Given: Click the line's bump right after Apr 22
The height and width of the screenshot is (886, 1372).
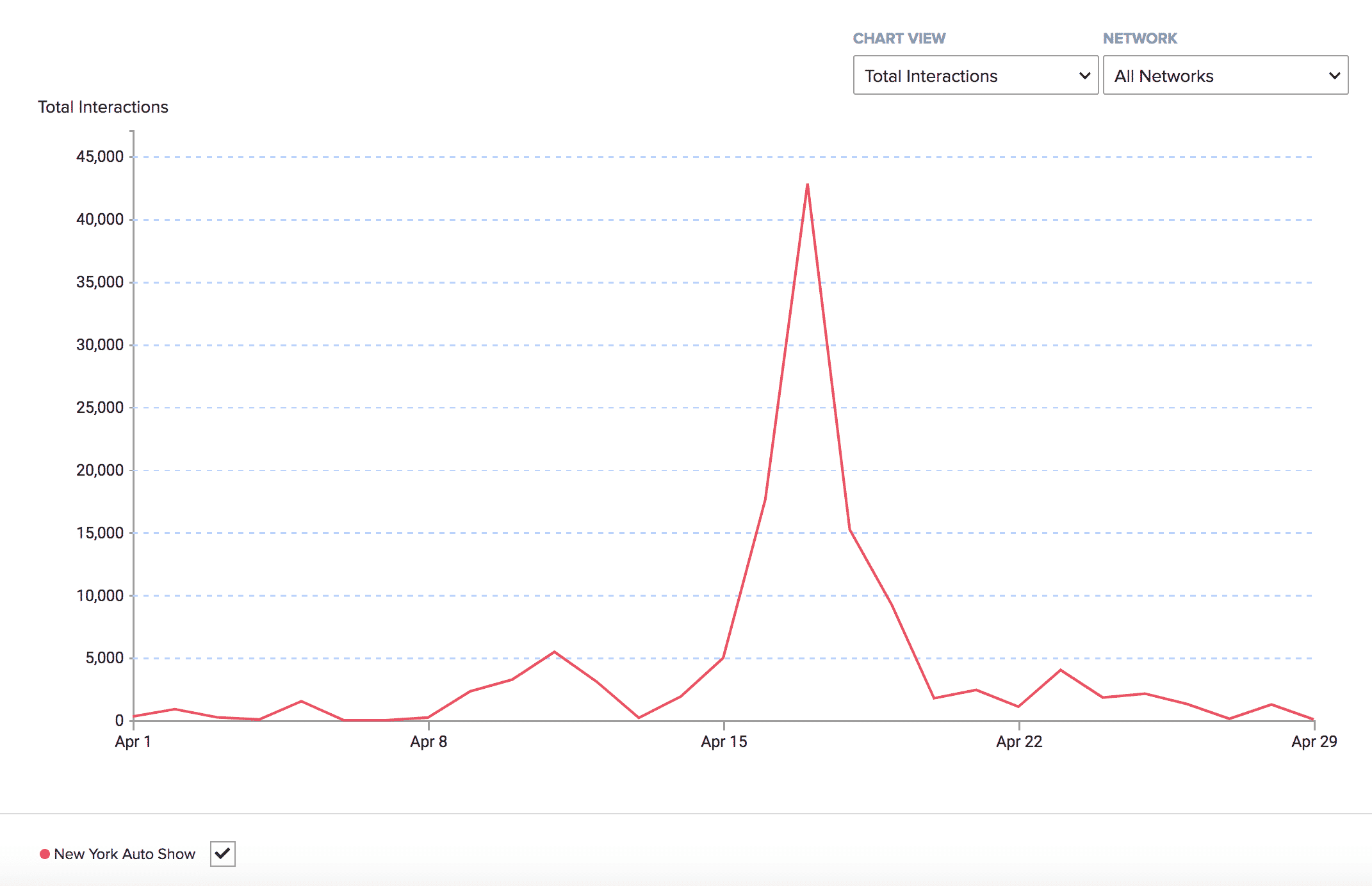Looking at the screenshot, I should pyautogui.click(x=1061, y=670).
